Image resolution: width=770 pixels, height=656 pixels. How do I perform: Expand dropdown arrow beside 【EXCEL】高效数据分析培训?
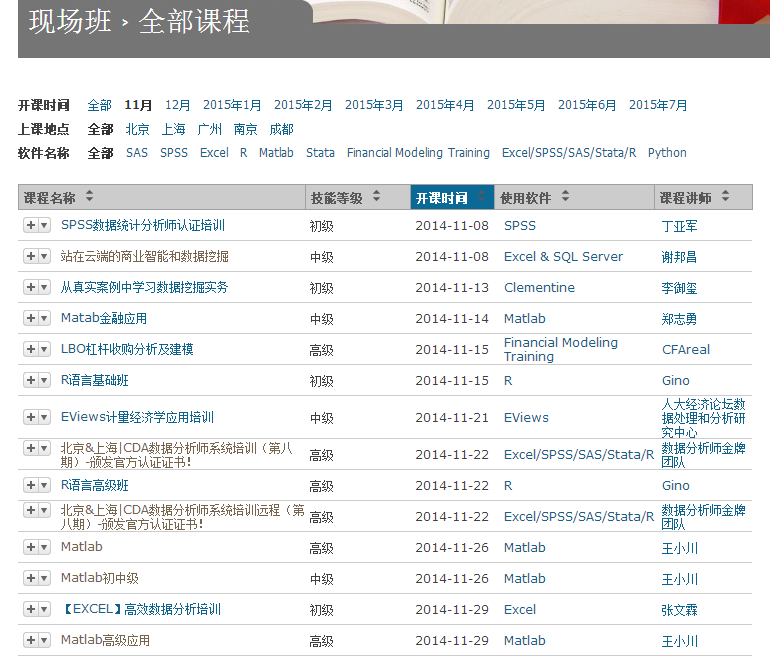(x=44, y=609)
